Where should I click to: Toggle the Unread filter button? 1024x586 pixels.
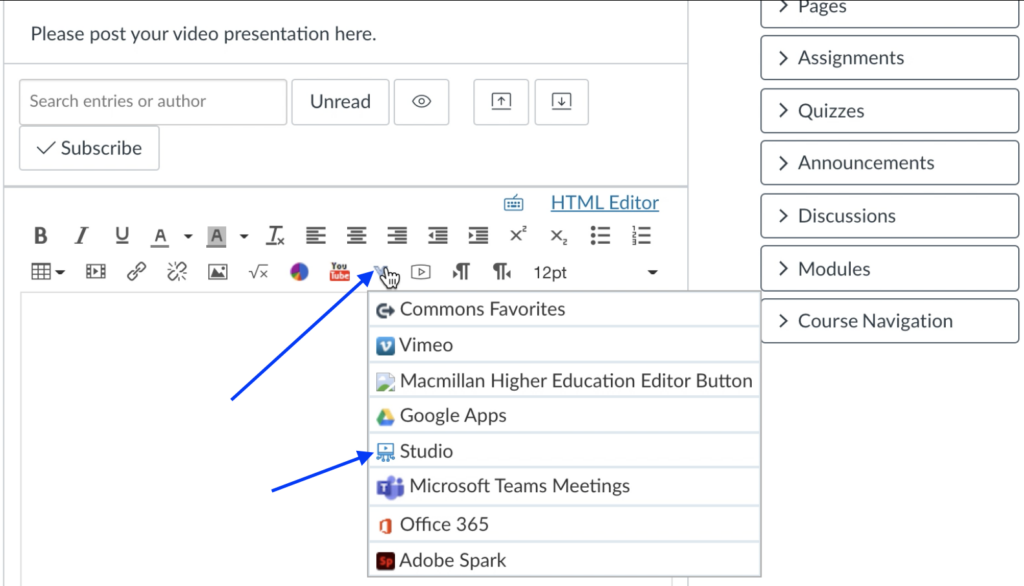pyautogui.click(x=340, y=102)
